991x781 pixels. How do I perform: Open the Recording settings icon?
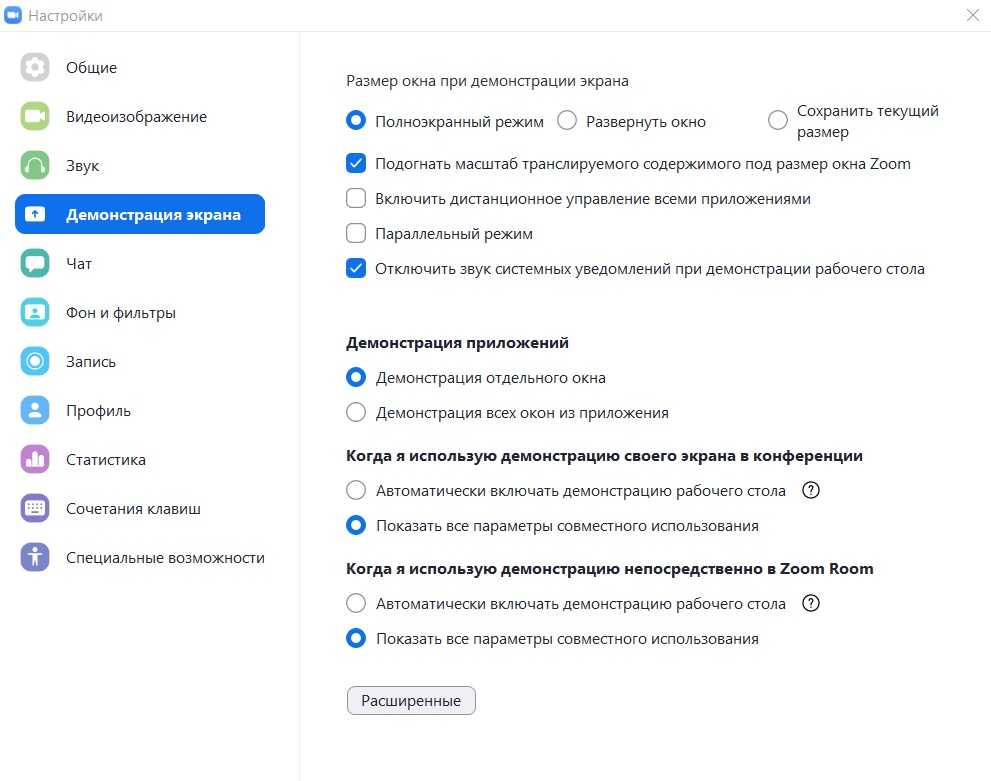(35, 362)
